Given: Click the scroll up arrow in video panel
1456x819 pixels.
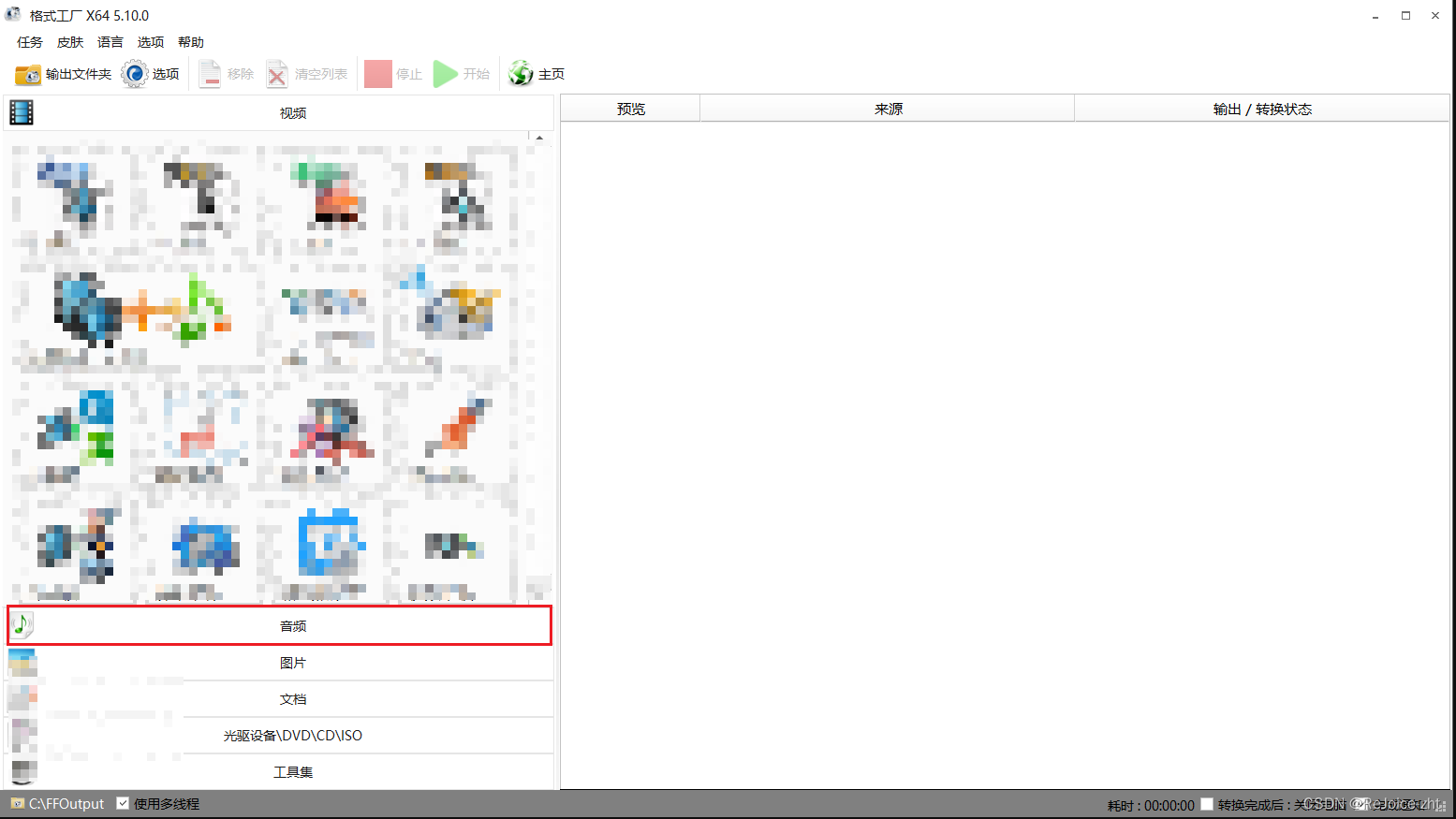Looking at the screenshot, I should (539, 138).
